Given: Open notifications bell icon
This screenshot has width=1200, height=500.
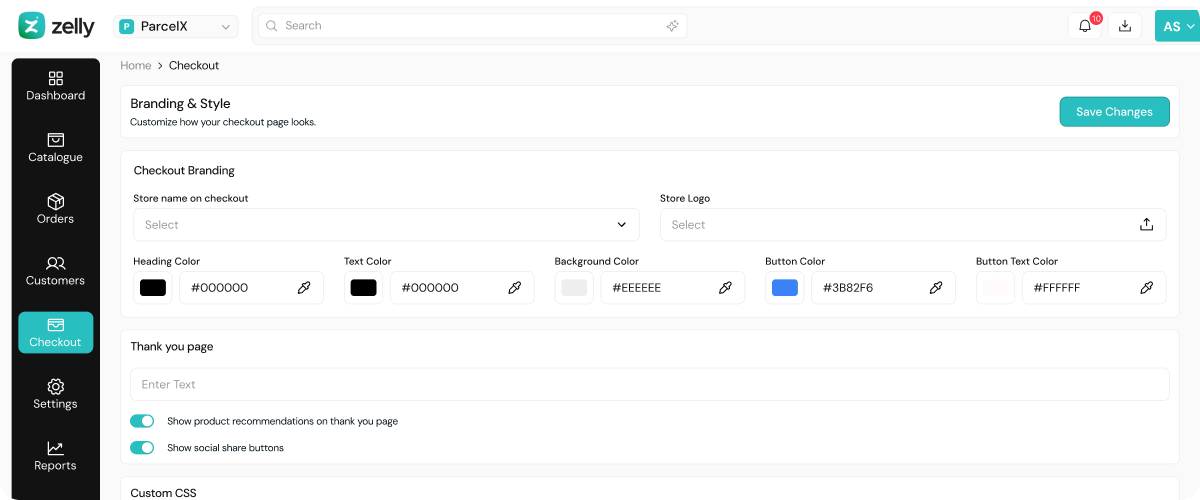Looking at the screenshot, I should [x=1085, y=26].
